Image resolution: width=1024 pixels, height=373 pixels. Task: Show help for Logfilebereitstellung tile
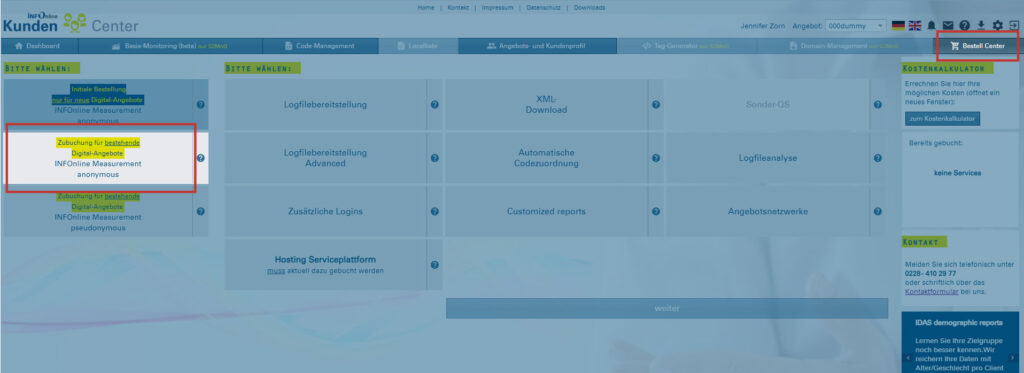coord(434,105)
